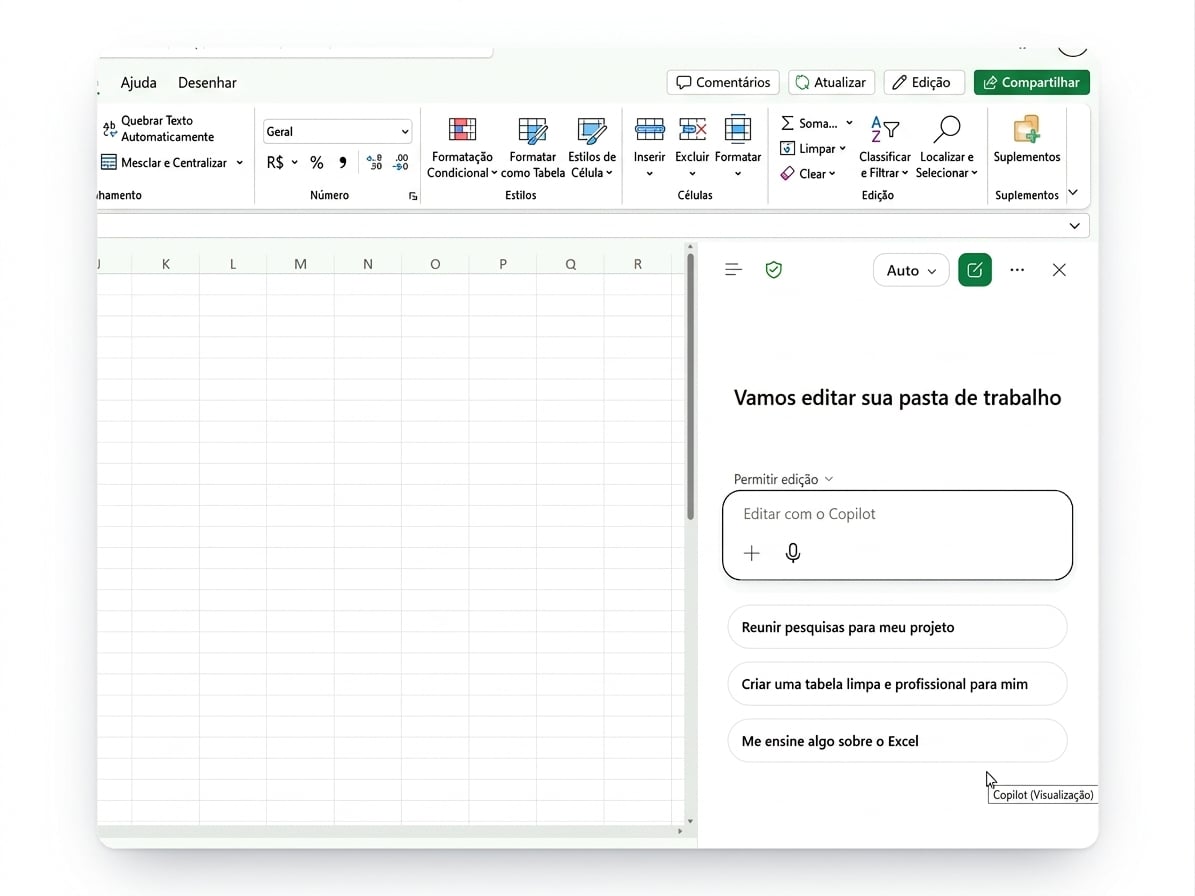Decrease decimal places
Viewport: 1195px width, 896px height.
pyautogui.click(x=401, y=162)
